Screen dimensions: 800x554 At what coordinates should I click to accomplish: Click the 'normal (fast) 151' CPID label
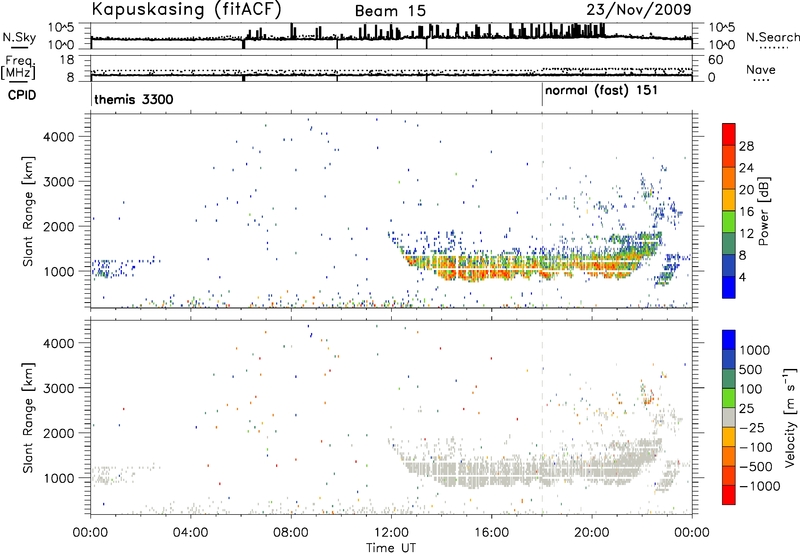point(601,91)
